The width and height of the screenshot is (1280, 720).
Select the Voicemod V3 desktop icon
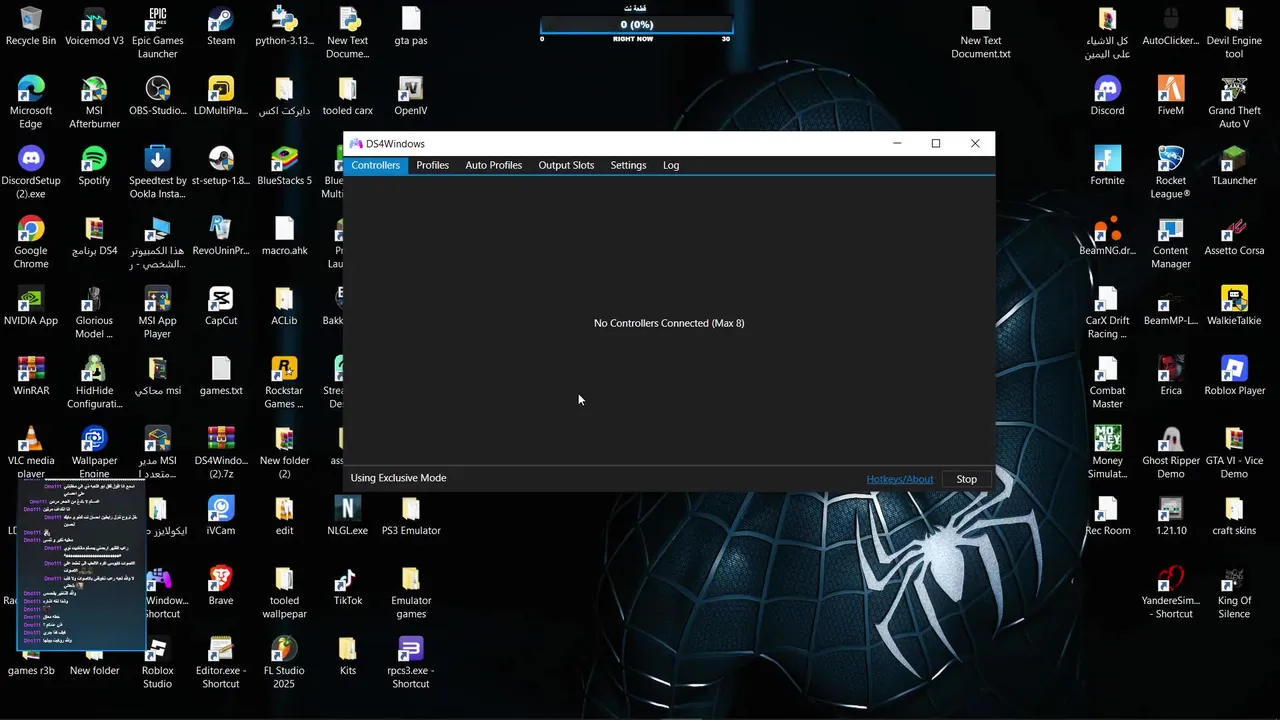94,27
